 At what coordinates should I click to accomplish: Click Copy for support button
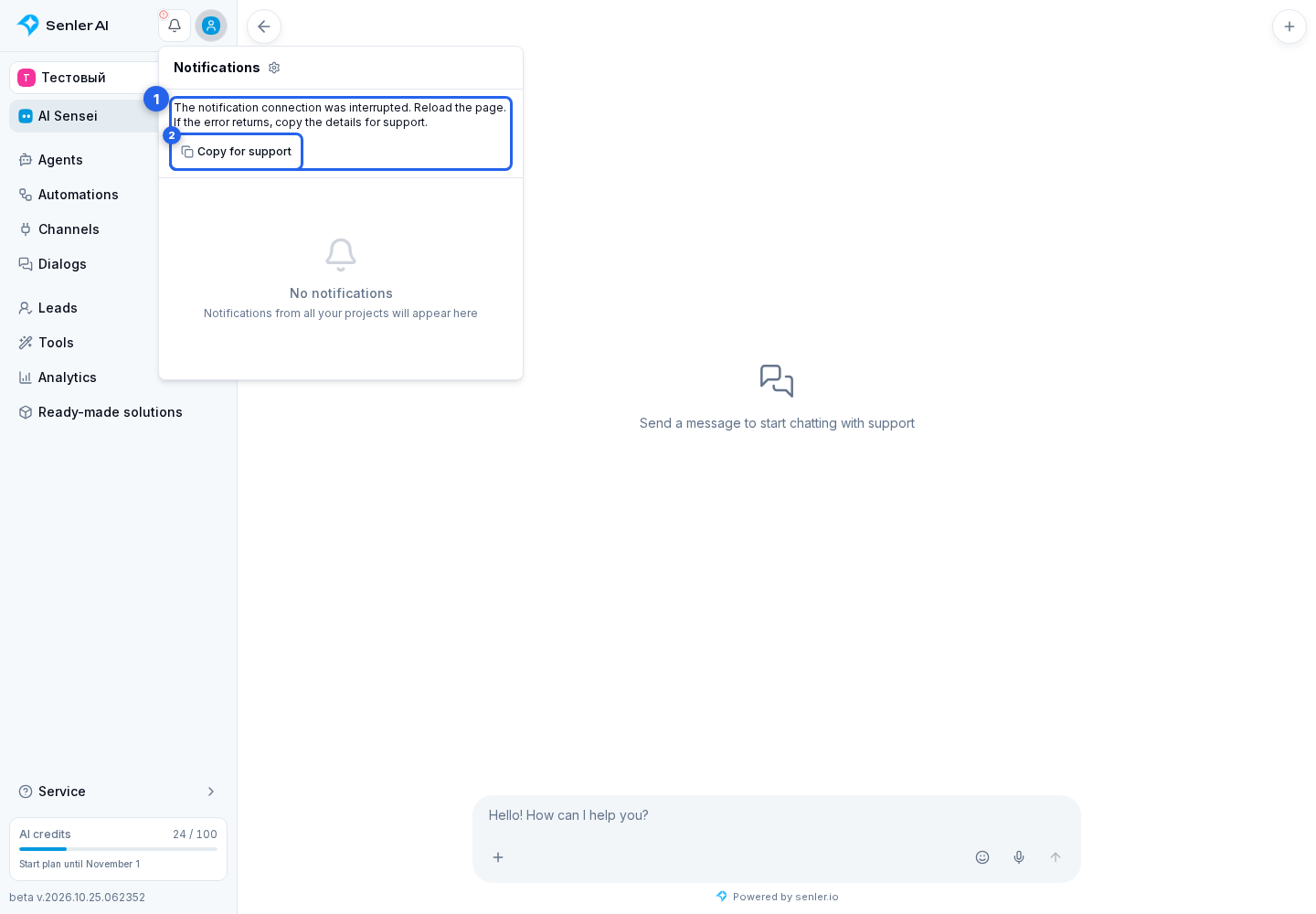tap(237, 152)
